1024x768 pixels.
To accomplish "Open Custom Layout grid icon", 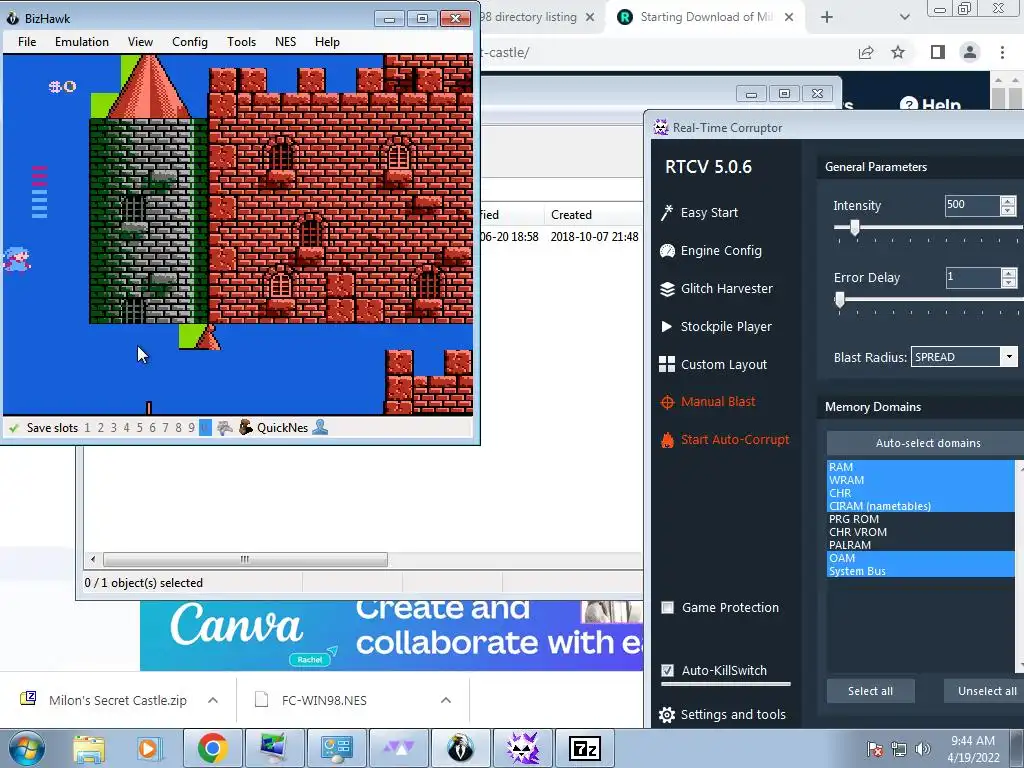I will [667, 364].
